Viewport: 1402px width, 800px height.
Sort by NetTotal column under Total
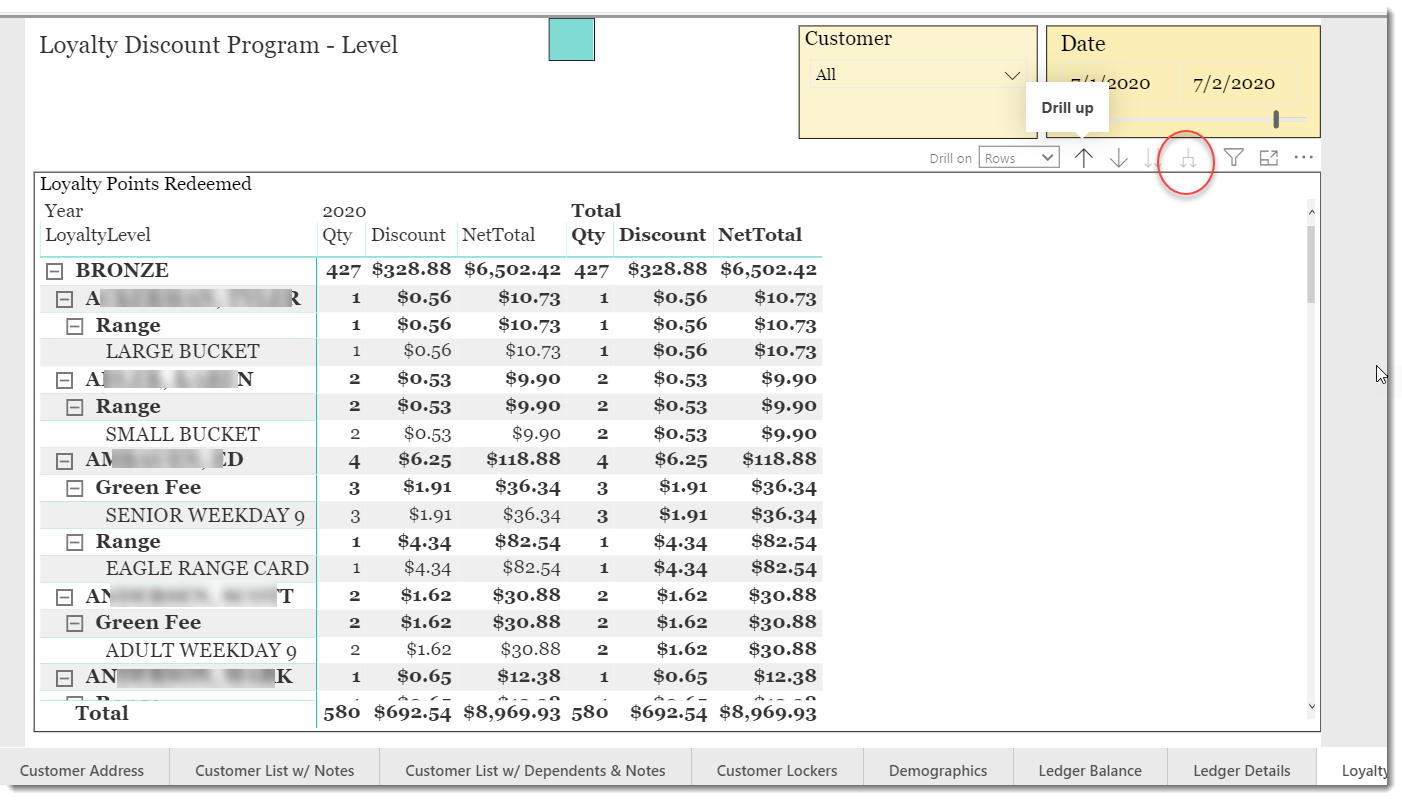[x=760, y=235]
